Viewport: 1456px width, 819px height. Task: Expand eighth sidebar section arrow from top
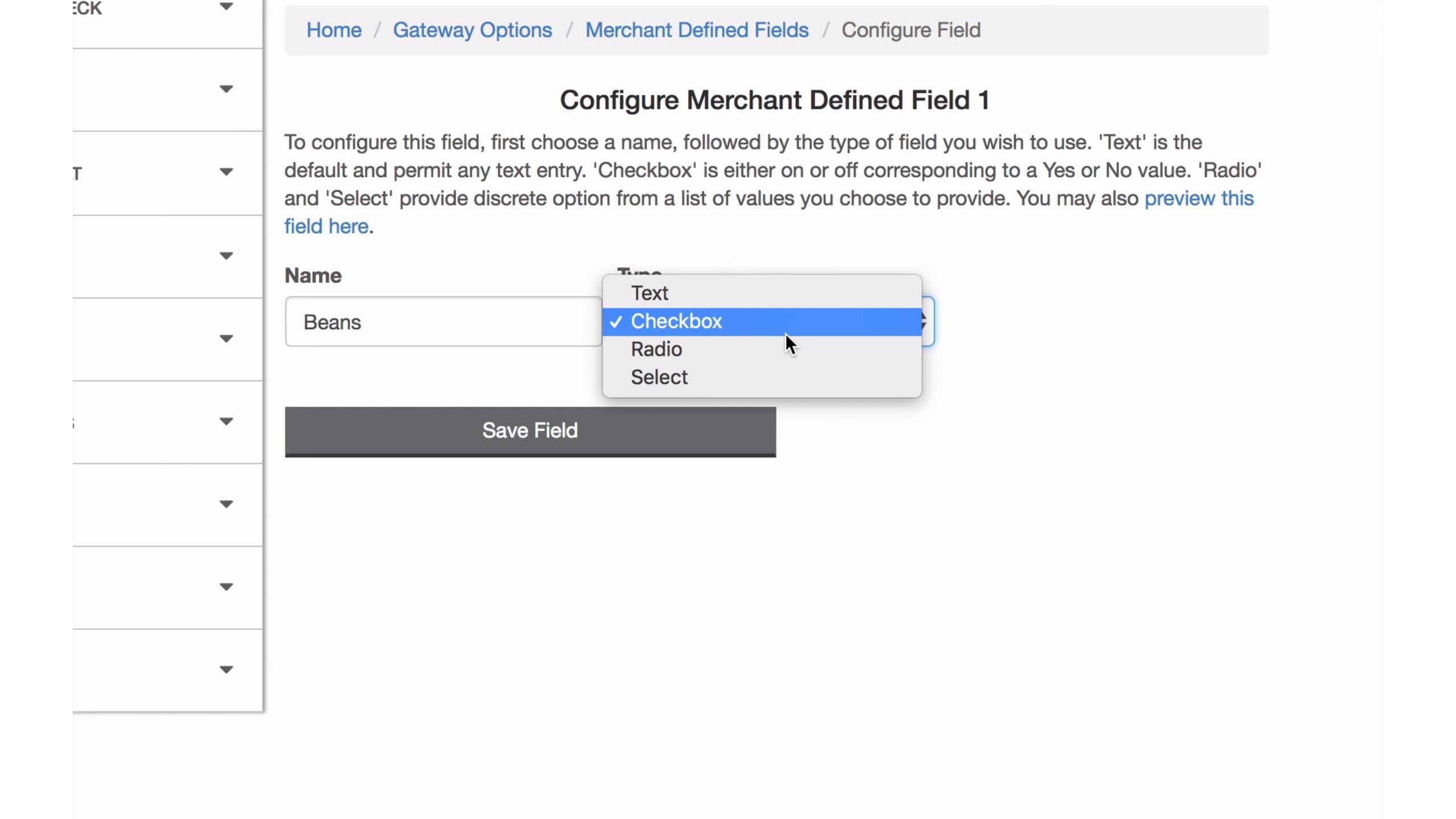coord(226,587)
